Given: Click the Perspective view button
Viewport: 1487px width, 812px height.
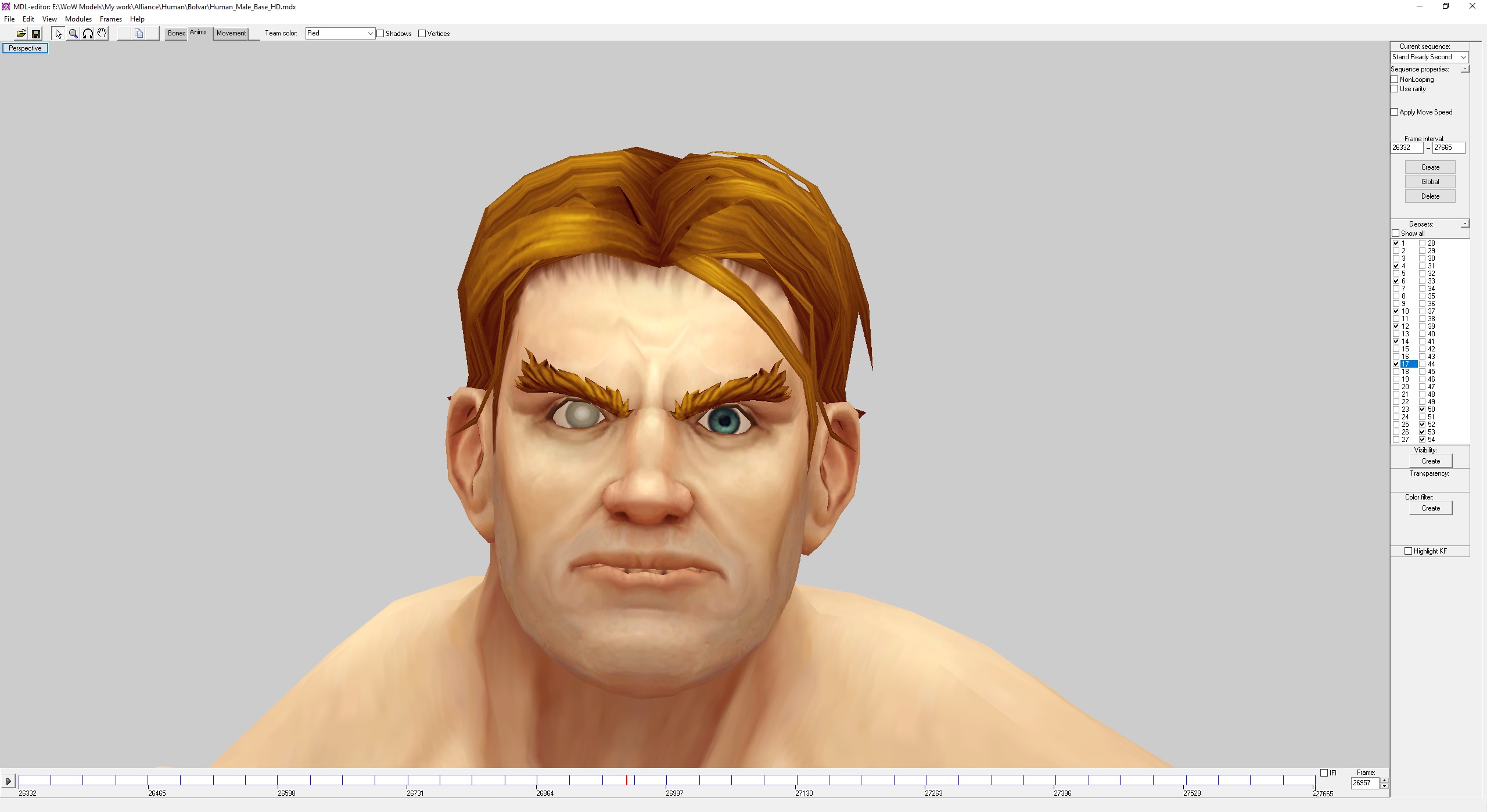Looking at the screenshot, I should (25, 48).
